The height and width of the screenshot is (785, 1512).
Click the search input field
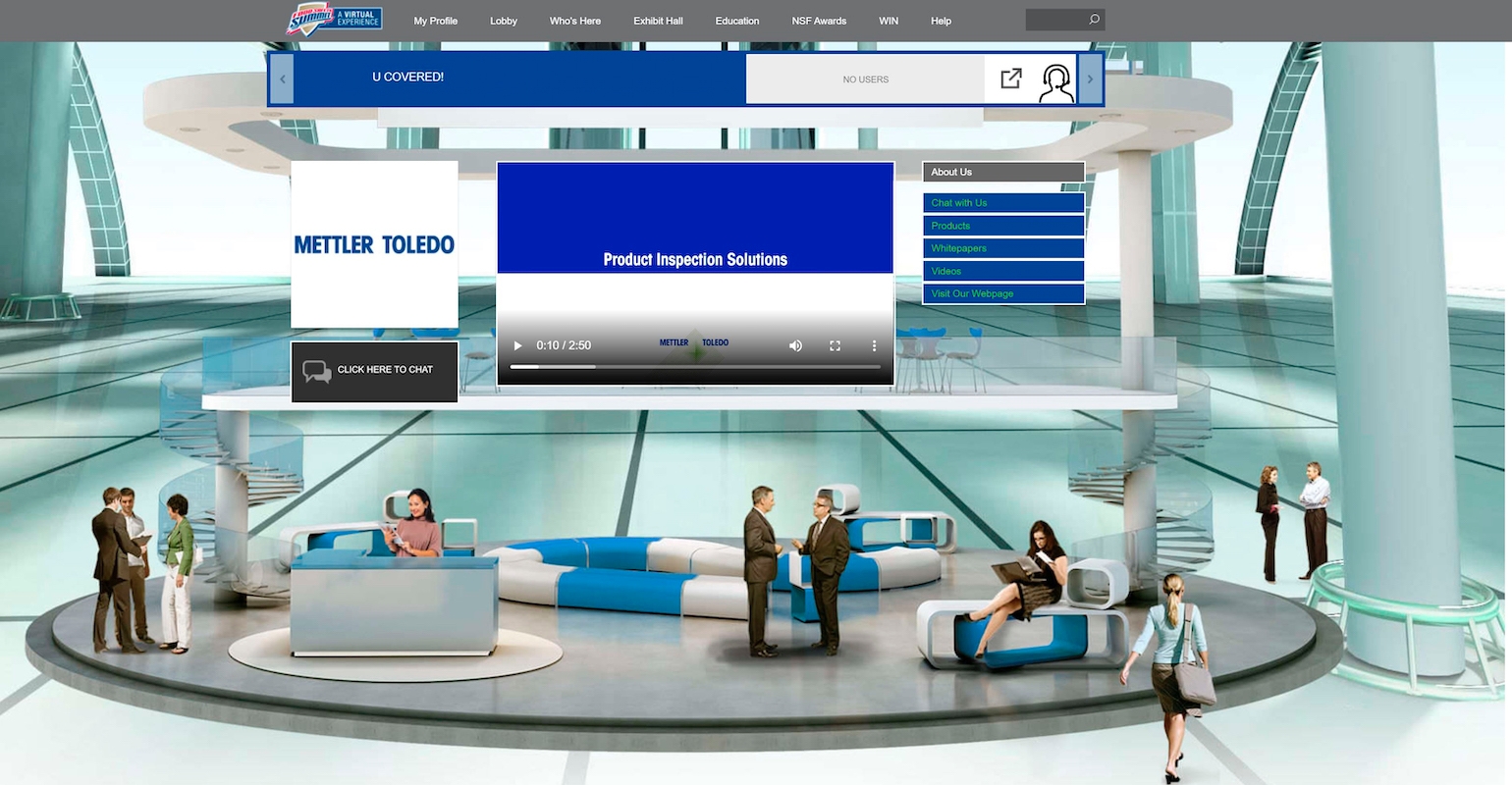1054,20
